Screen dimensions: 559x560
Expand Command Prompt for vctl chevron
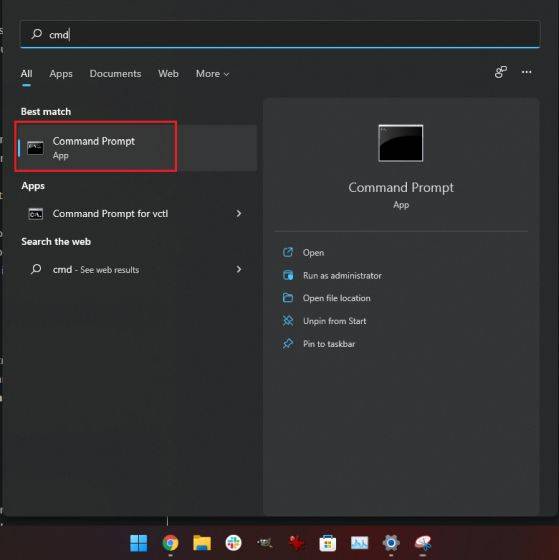[x=239, y=214]
